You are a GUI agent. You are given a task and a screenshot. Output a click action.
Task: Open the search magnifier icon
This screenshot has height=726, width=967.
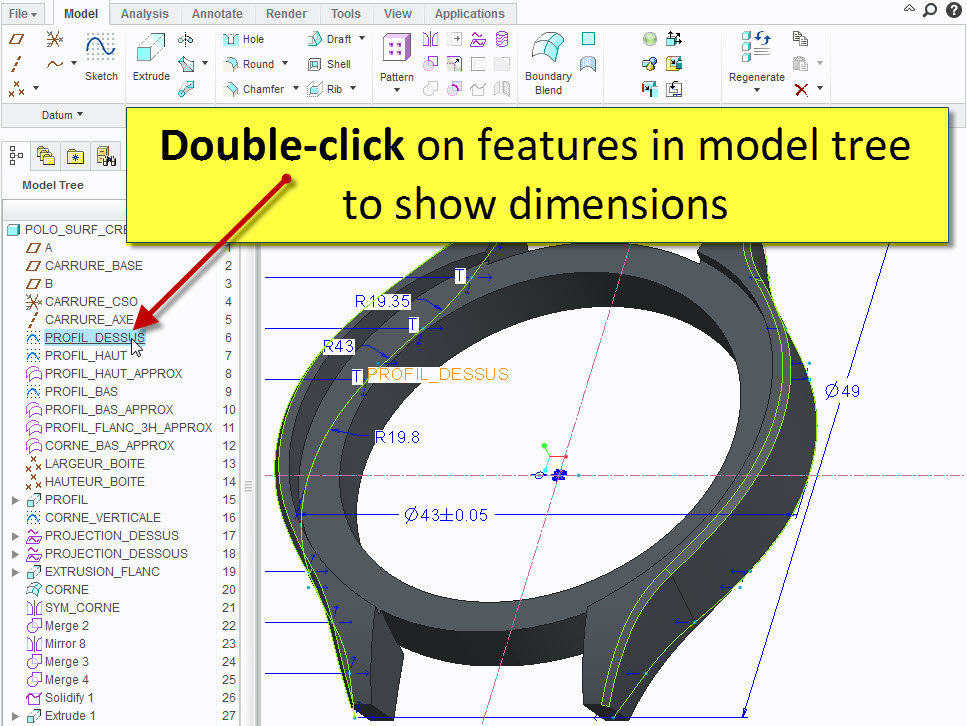click(x=929, y=10)
